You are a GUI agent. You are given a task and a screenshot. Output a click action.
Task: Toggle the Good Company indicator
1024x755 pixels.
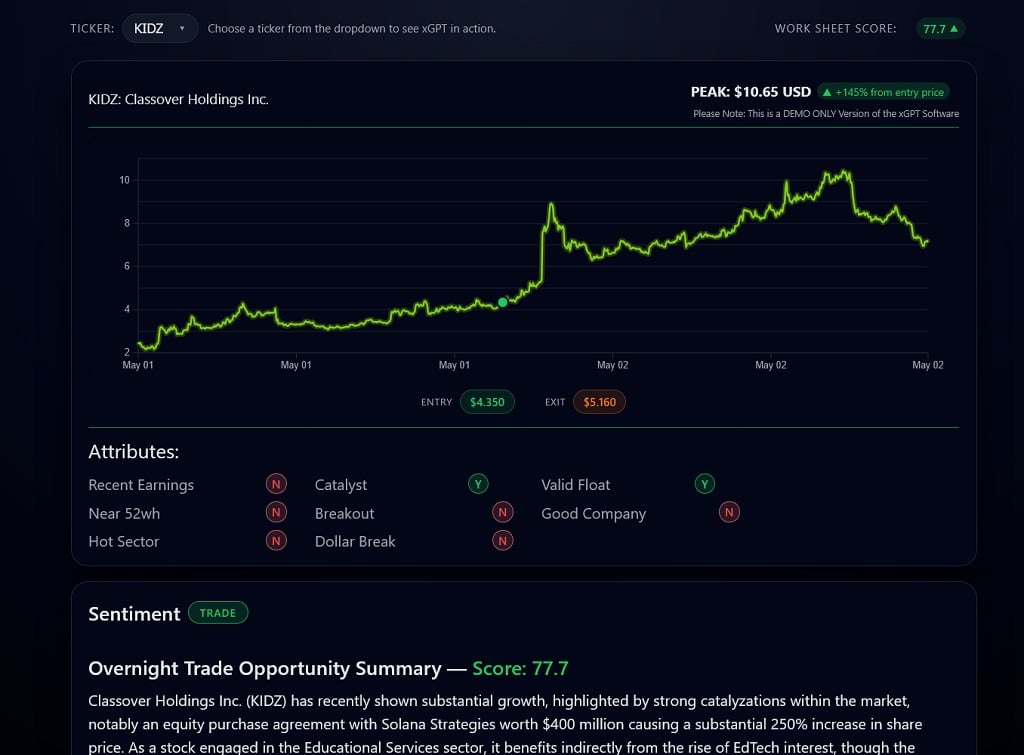[729, 512]
